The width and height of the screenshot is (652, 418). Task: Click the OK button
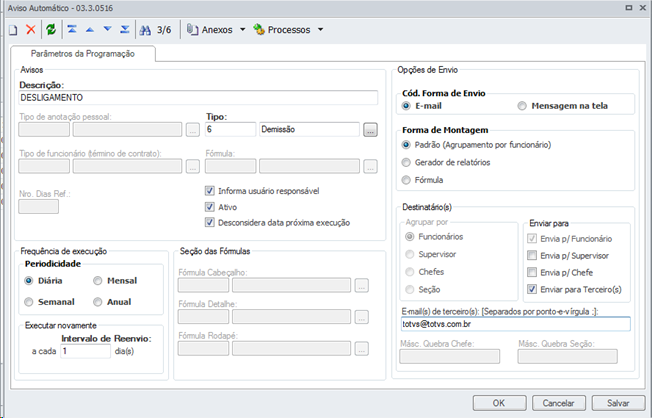499,403
